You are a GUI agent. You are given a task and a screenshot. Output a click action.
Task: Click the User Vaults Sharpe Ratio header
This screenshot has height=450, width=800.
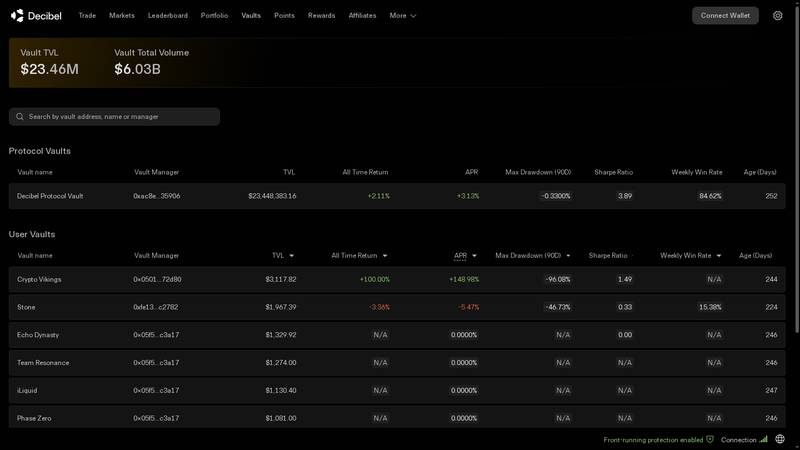point(608,256)
